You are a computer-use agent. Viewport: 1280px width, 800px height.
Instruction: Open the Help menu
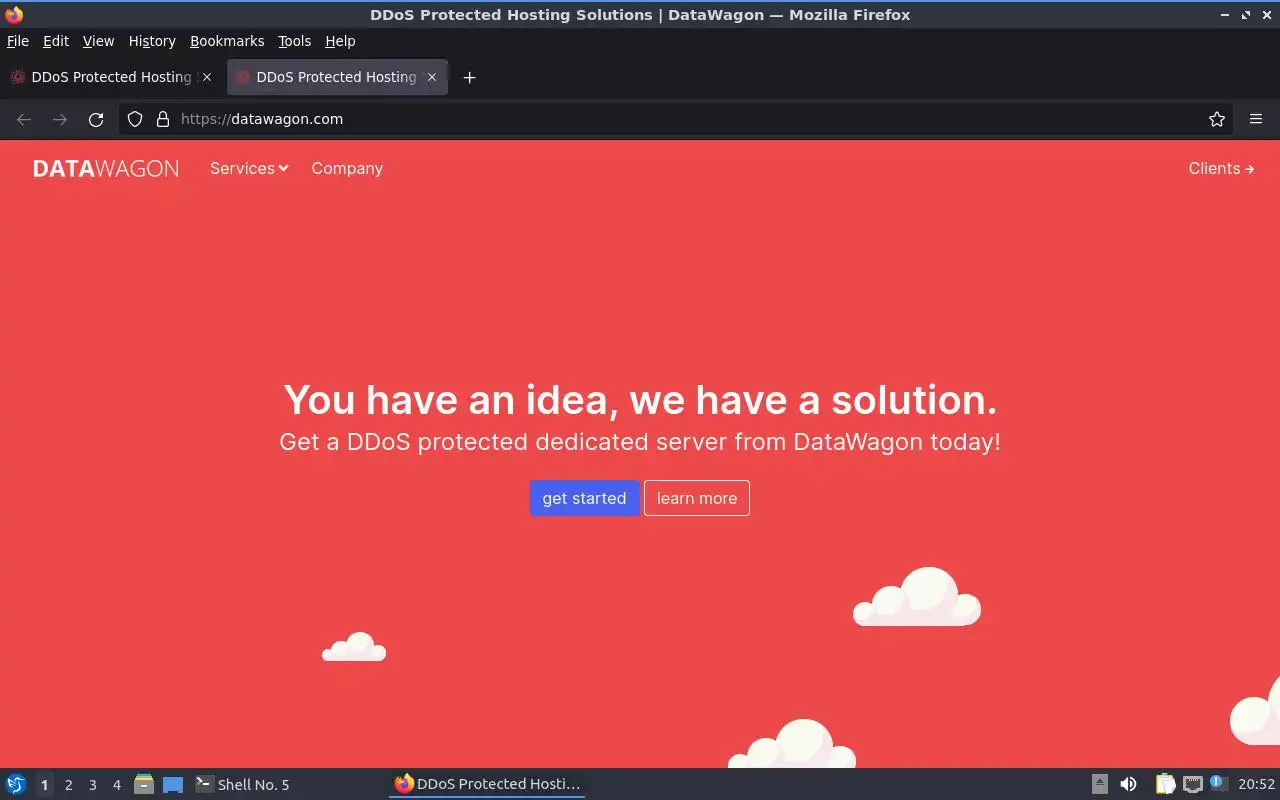click(340, 41)
